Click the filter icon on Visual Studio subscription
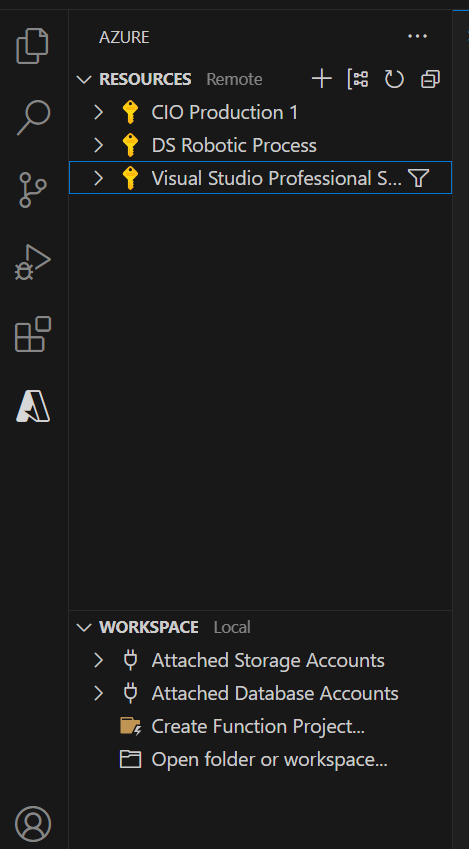 pyautogui.click(x=418, y=178)
